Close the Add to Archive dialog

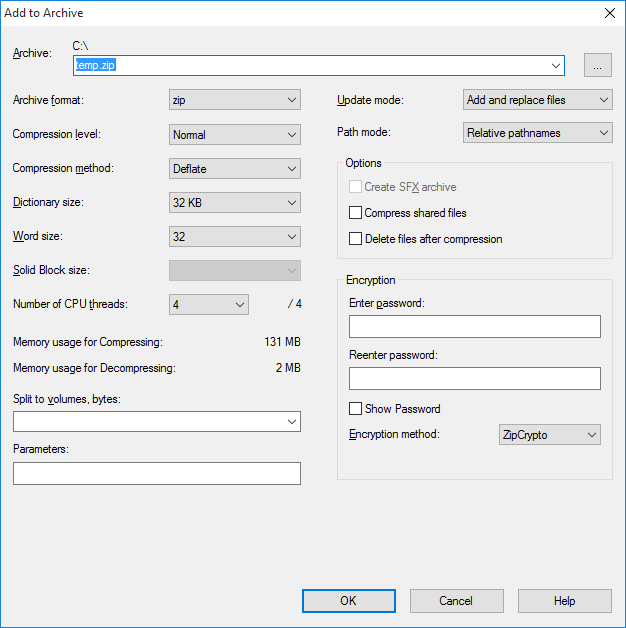[608, 13]
